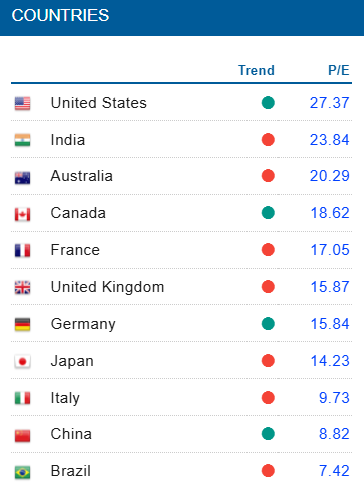Select the Germany country name
The height and width of the screenshot is (489, 364).
pyautogui.click(x=83, y=324)
